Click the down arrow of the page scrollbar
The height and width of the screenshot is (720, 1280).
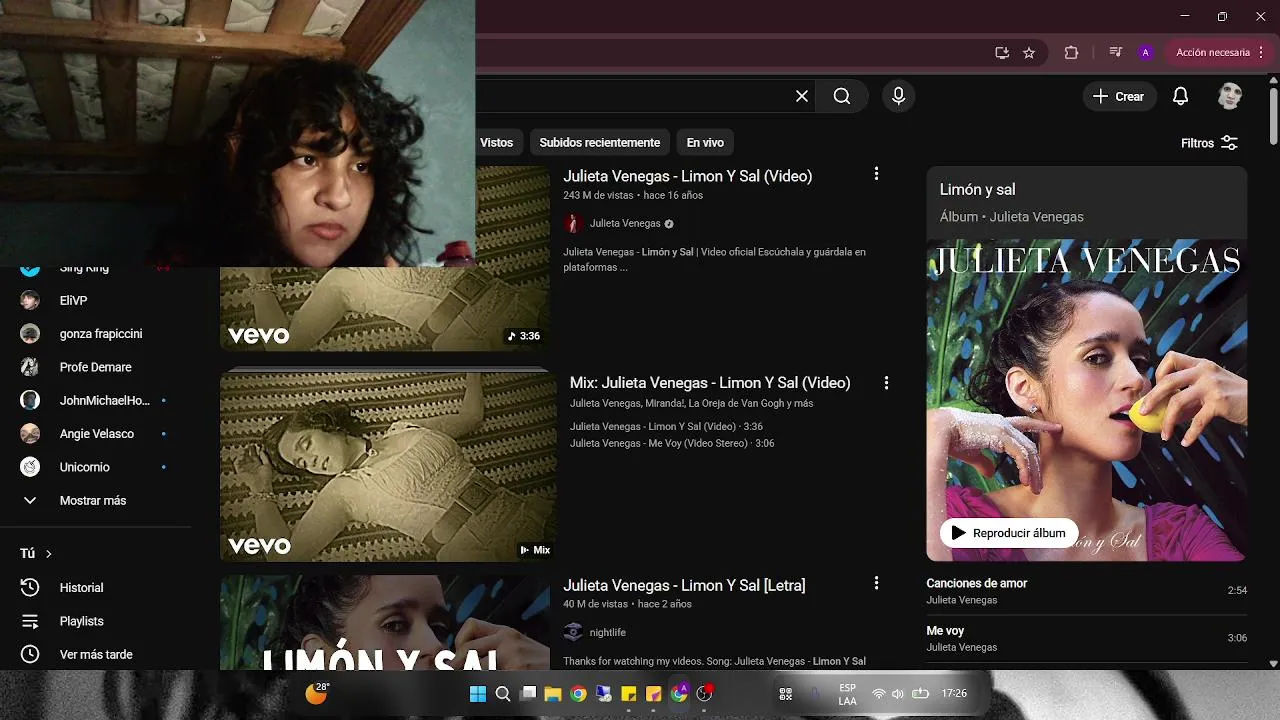tap(1273, 663)
